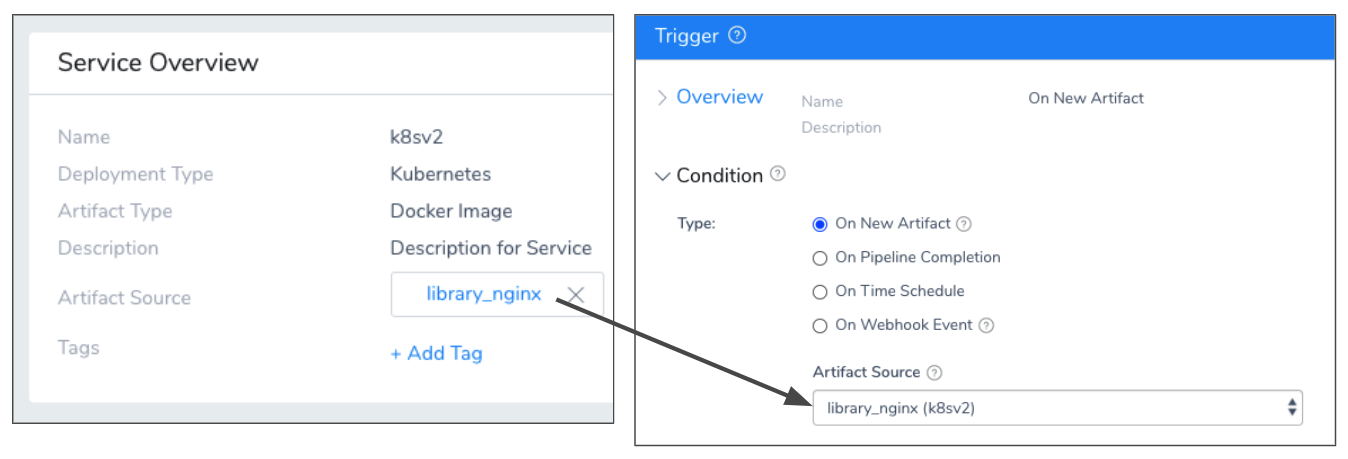The image size is (1348, 459).
Task: Click the Trigger dialog header bar
Action: 985,36
